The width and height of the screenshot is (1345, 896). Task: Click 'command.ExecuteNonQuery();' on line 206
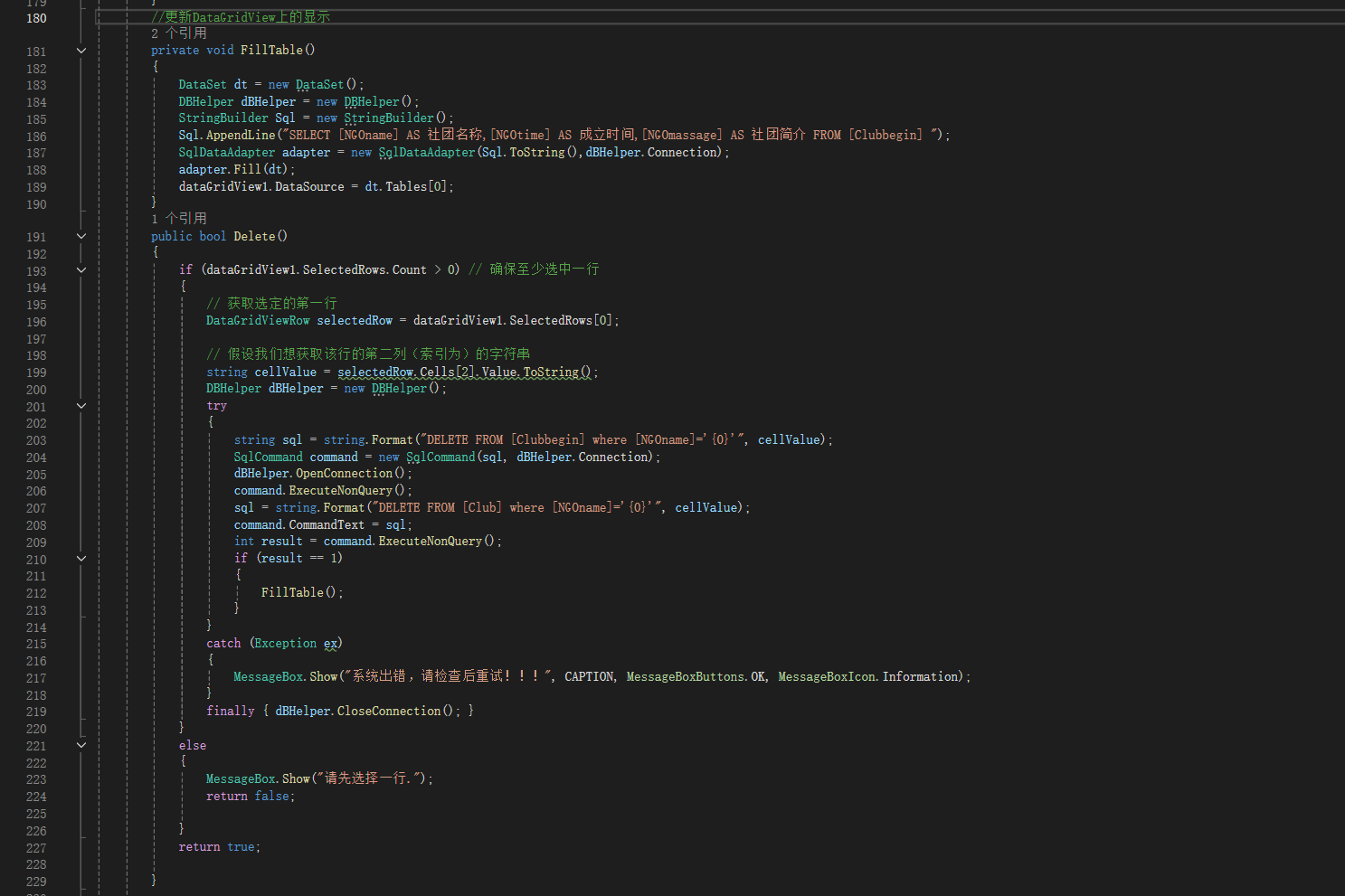(x=323, y=491)
